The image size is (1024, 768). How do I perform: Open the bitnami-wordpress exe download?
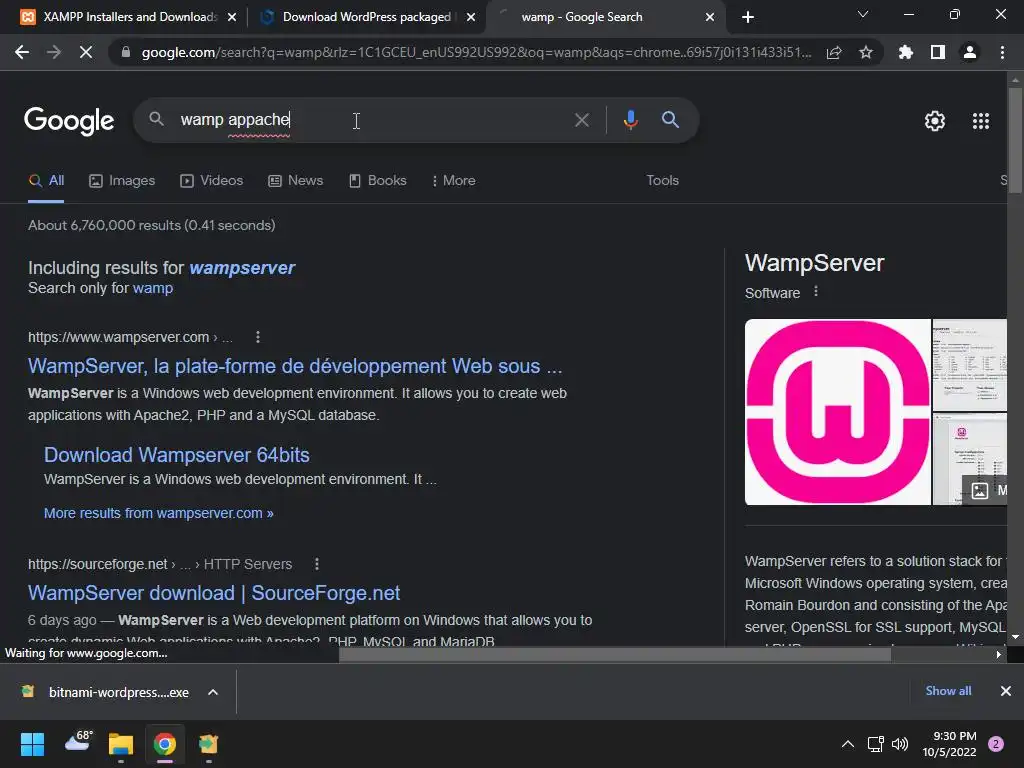tap(108, 692)
